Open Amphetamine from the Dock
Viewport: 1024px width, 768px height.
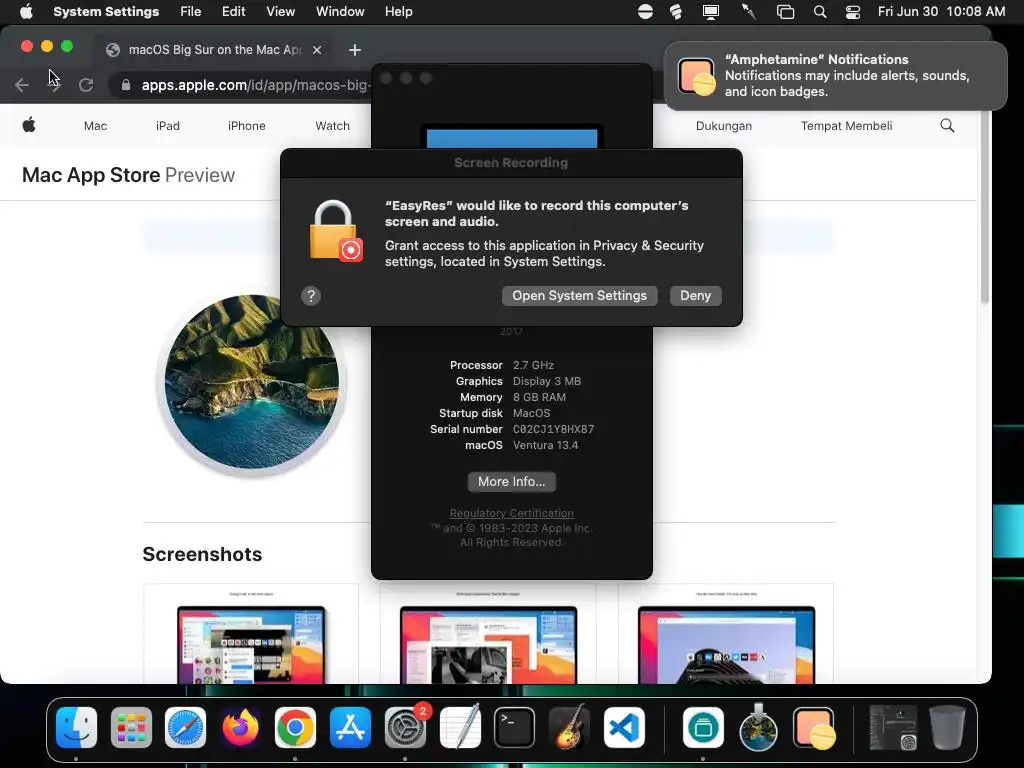coord(814,727)
